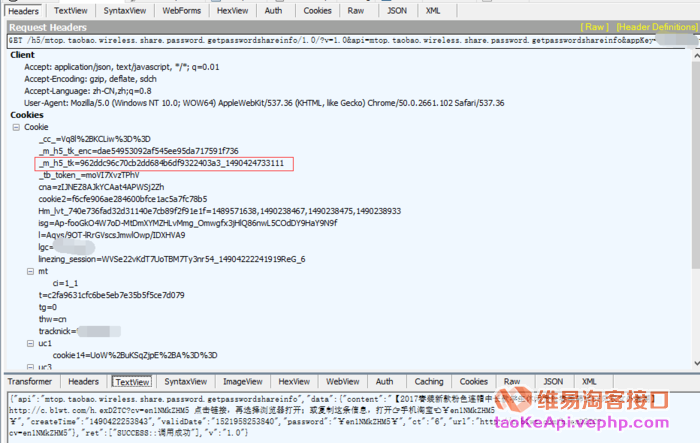Select the Hm_lvt cookie entry
700x443 pixels.
219,211
